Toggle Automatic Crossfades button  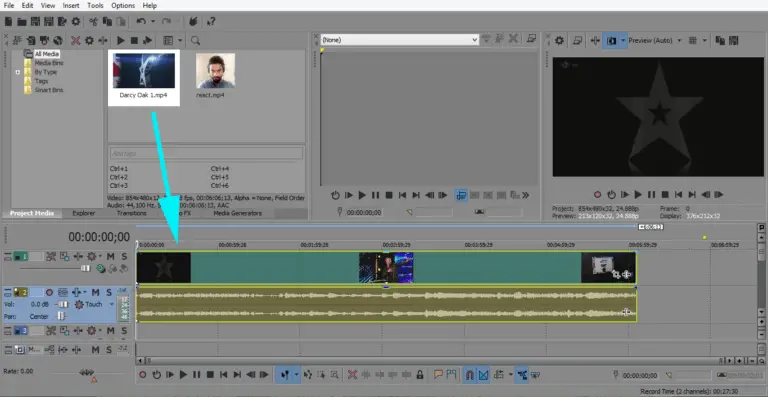coord(483,375)
